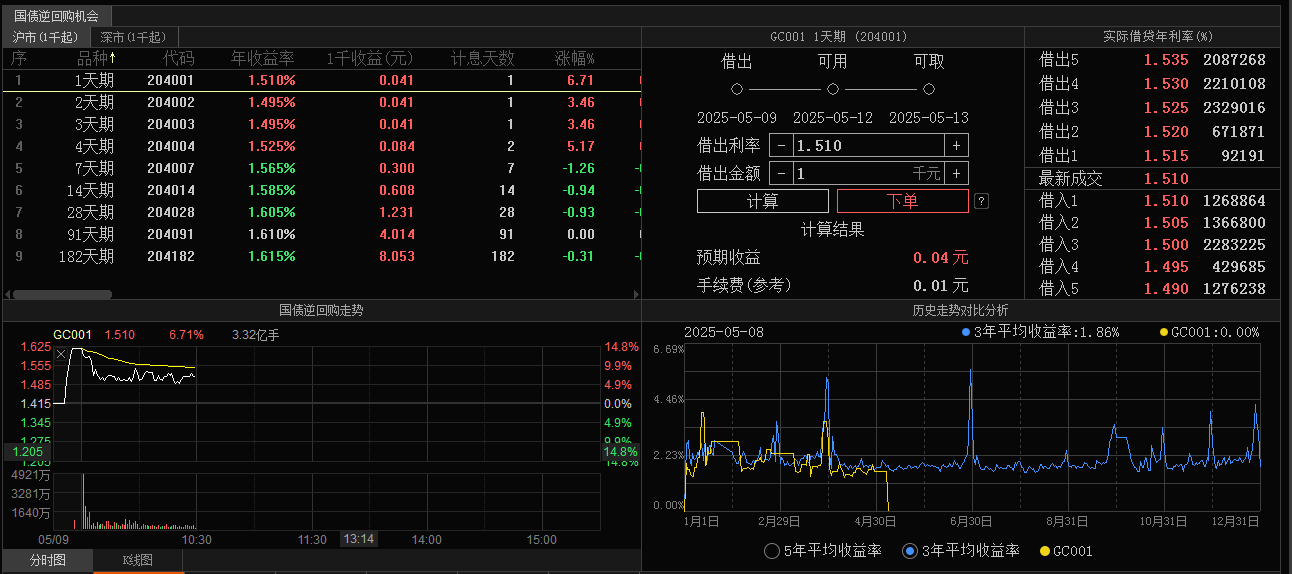The width and height of the screenshot is (1292, 574).
Task: Close the crosshair with the chart X icon
Action: tap(61, 355)
